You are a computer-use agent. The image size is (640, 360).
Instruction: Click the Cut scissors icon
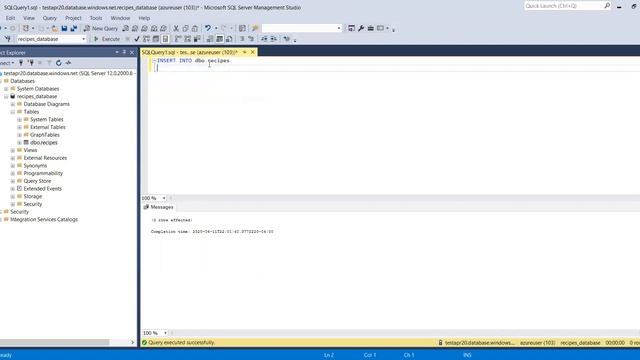click(176, 28)
